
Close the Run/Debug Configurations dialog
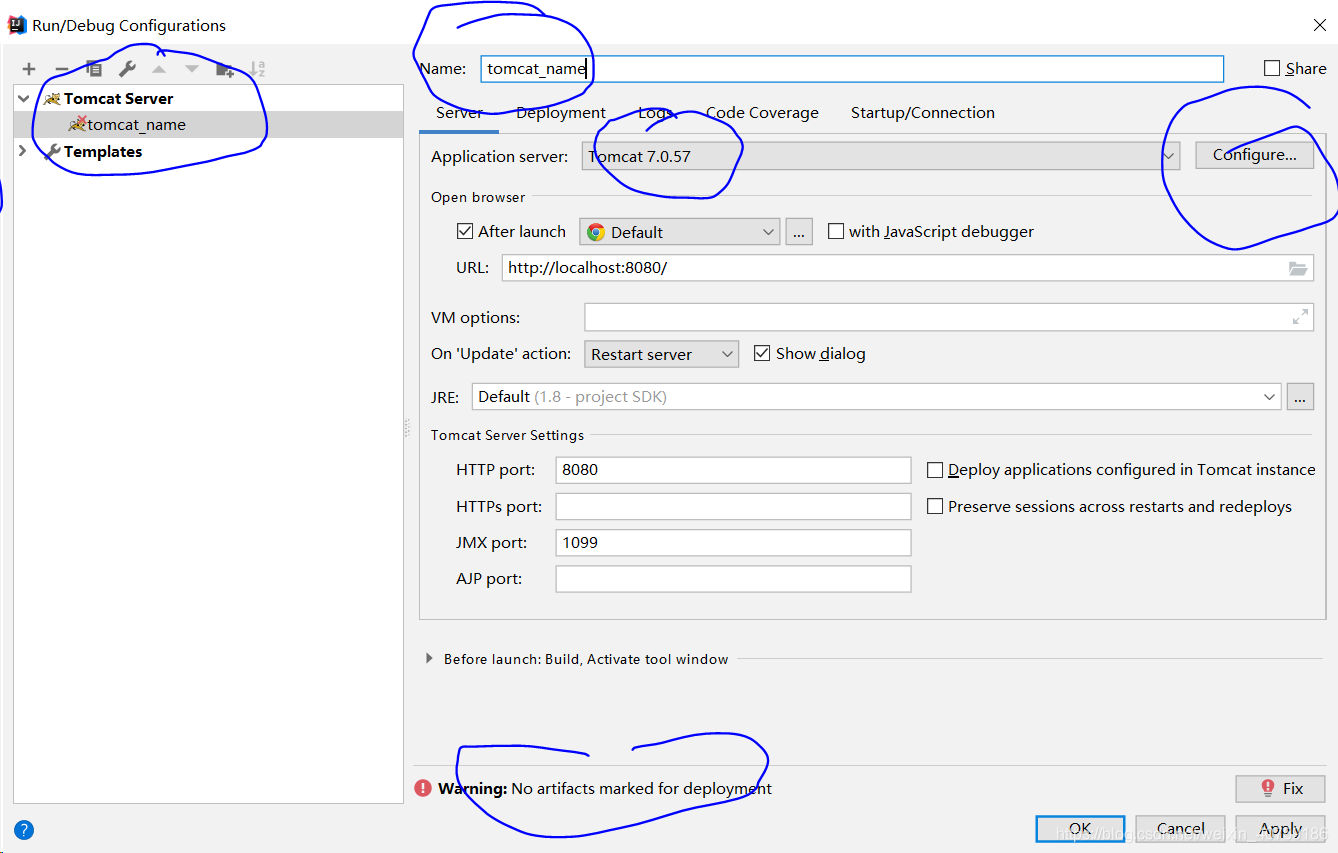[x=1319, y=25]
